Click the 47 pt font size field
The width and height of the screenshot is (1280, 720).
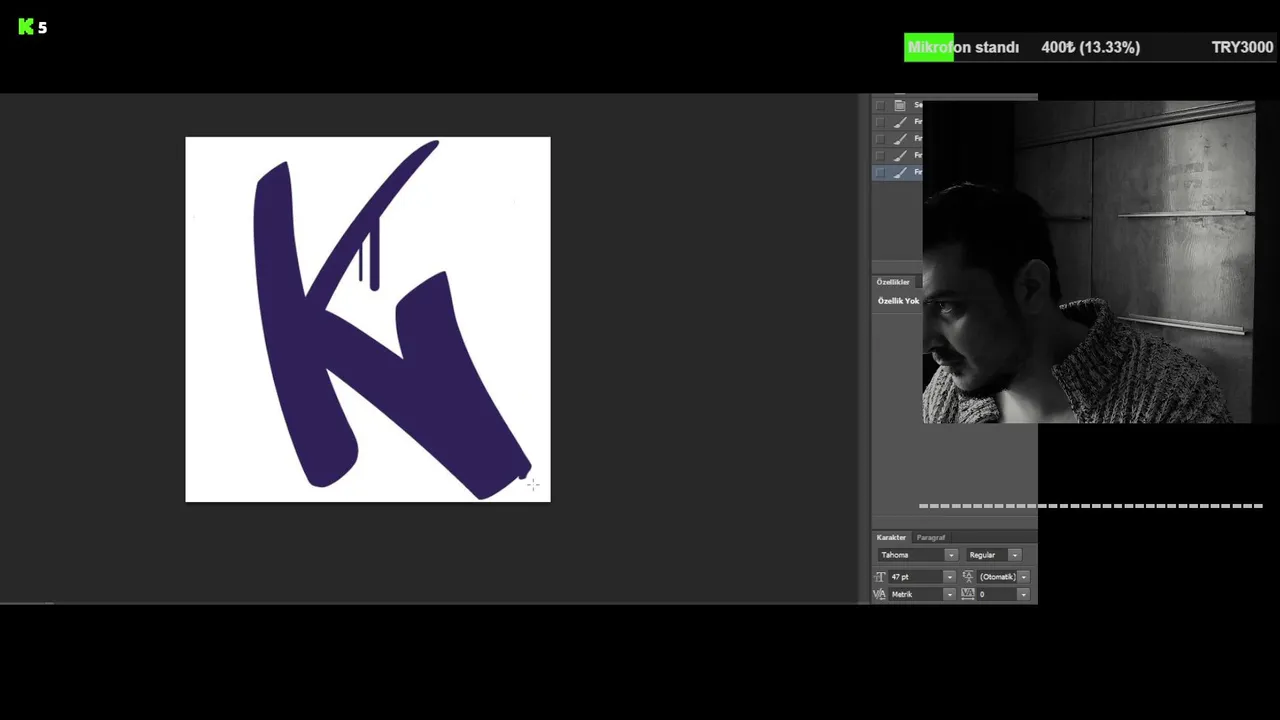[x=916, y=577]
